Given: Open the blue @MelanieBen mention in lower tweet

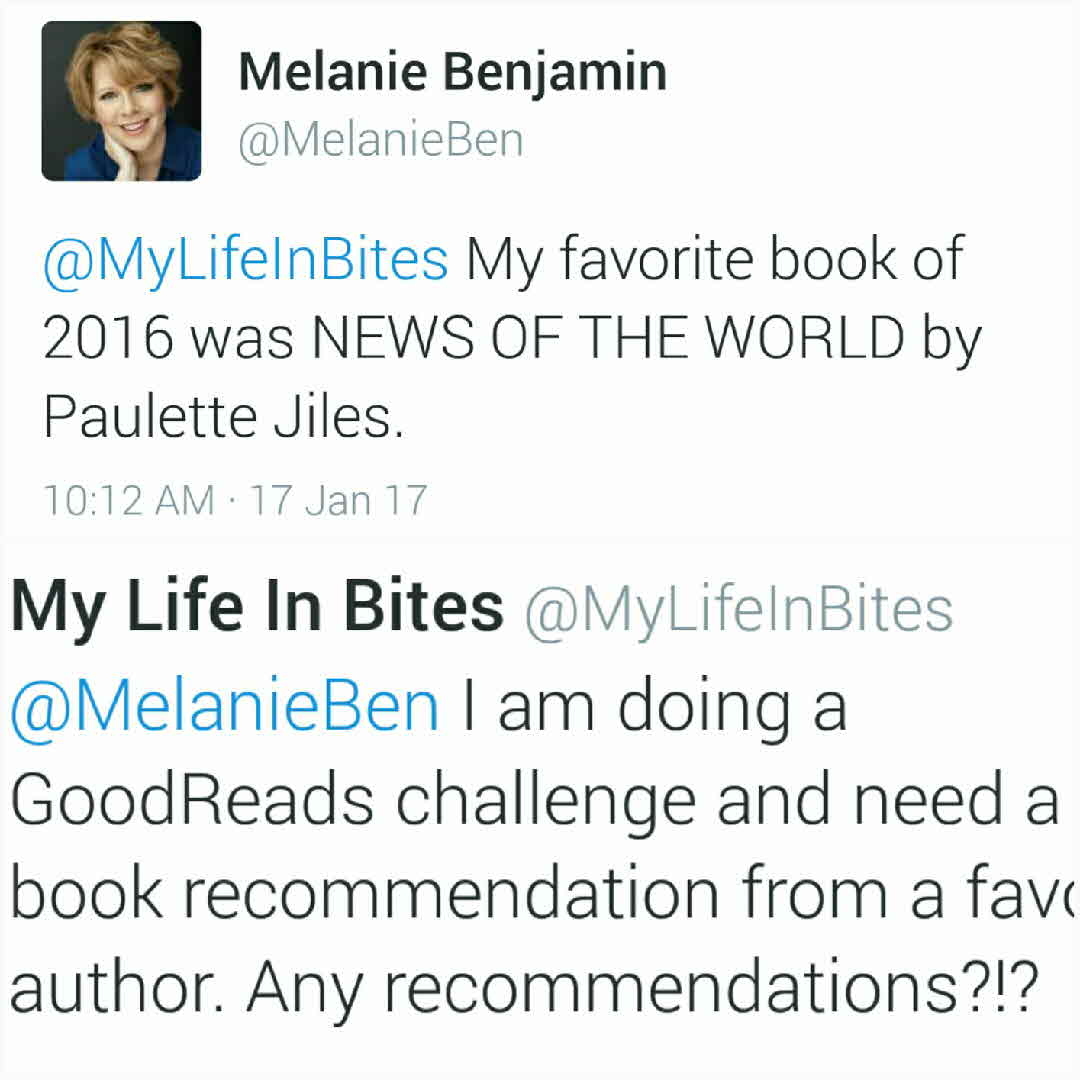Looking at the screenshot, I should pyautogui.click(x=224, y=705).
